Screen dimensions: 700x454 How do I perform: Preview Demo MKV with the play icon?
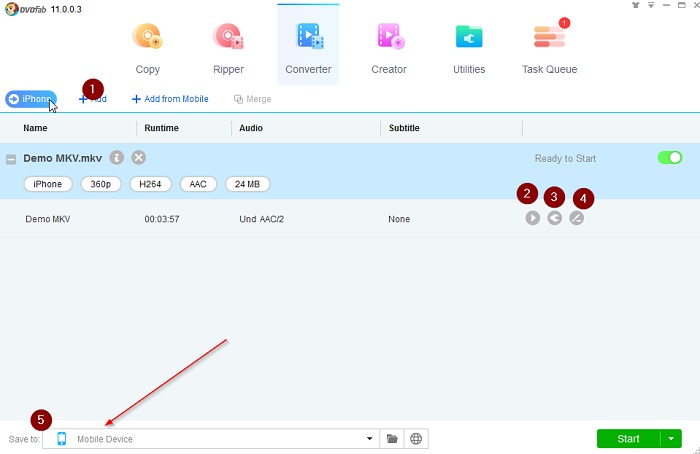(533, 218)
